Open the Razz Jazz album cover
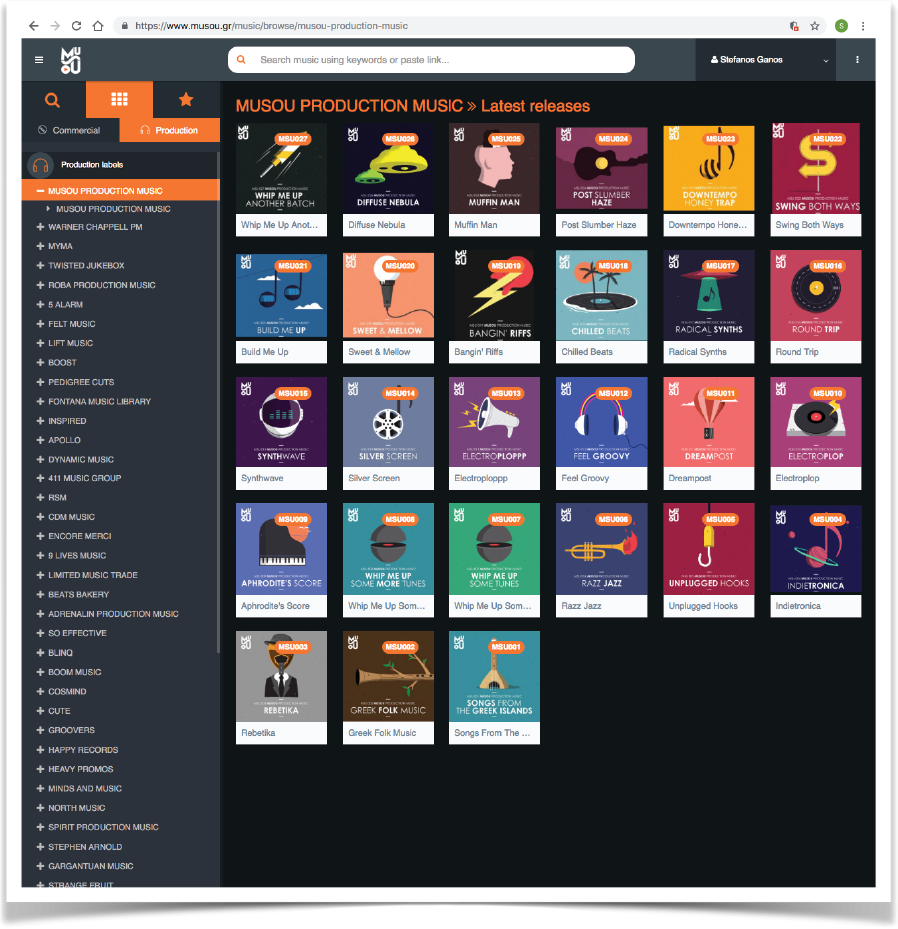898x929 pixels. (x=601, y=549)
